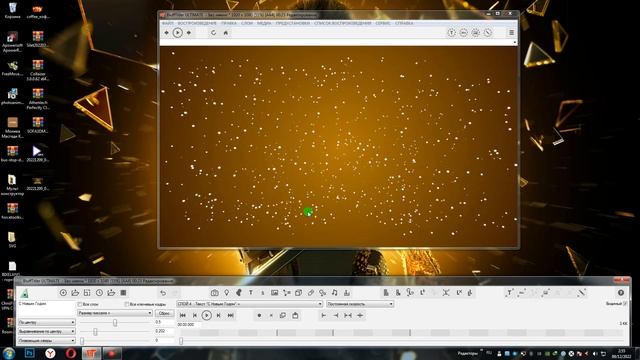
Task: Click the undo arrow icon
Action: tap(163, 293)
